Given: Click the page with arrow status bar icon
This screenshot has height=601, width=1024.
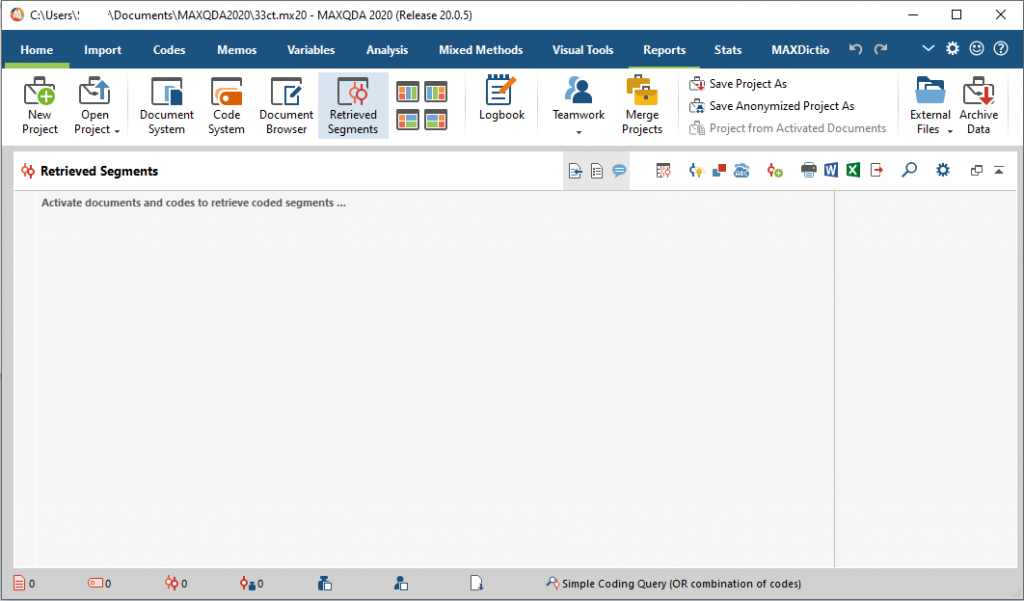Looking at the screenshot, I should pos(477,583).
